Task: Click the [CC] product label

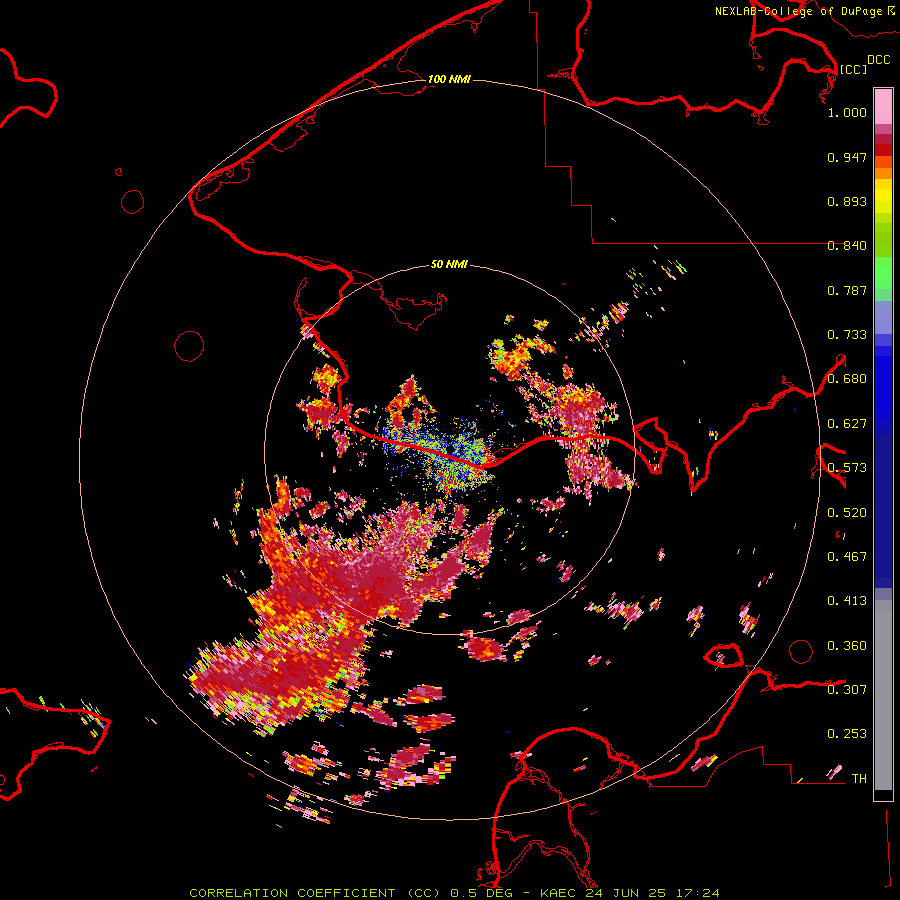Action: (853, 69)
